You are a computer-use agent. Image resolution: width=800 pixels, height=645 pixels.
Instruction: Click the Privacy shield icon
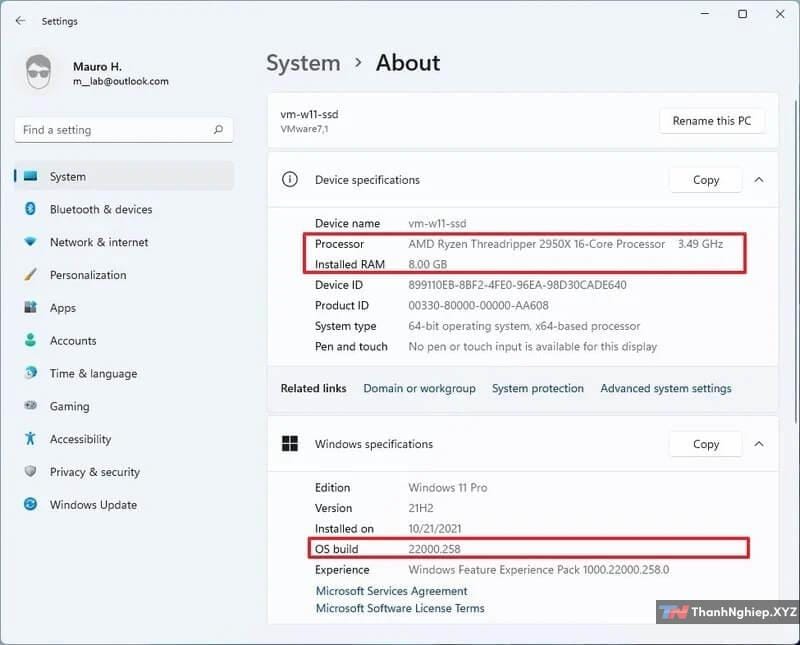click(x=31, y=472)
